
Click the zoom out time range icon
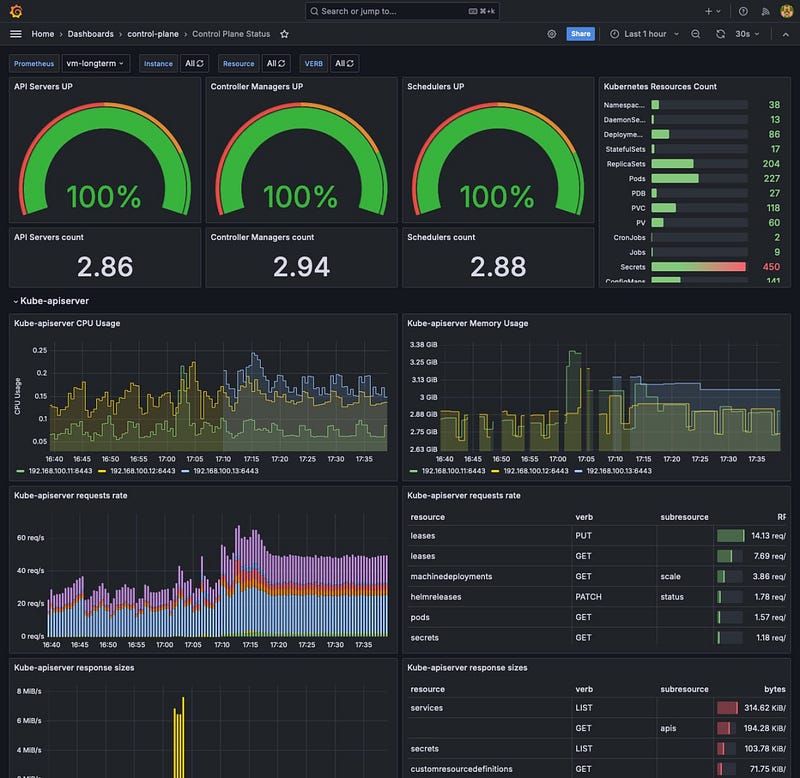point(695,34)
